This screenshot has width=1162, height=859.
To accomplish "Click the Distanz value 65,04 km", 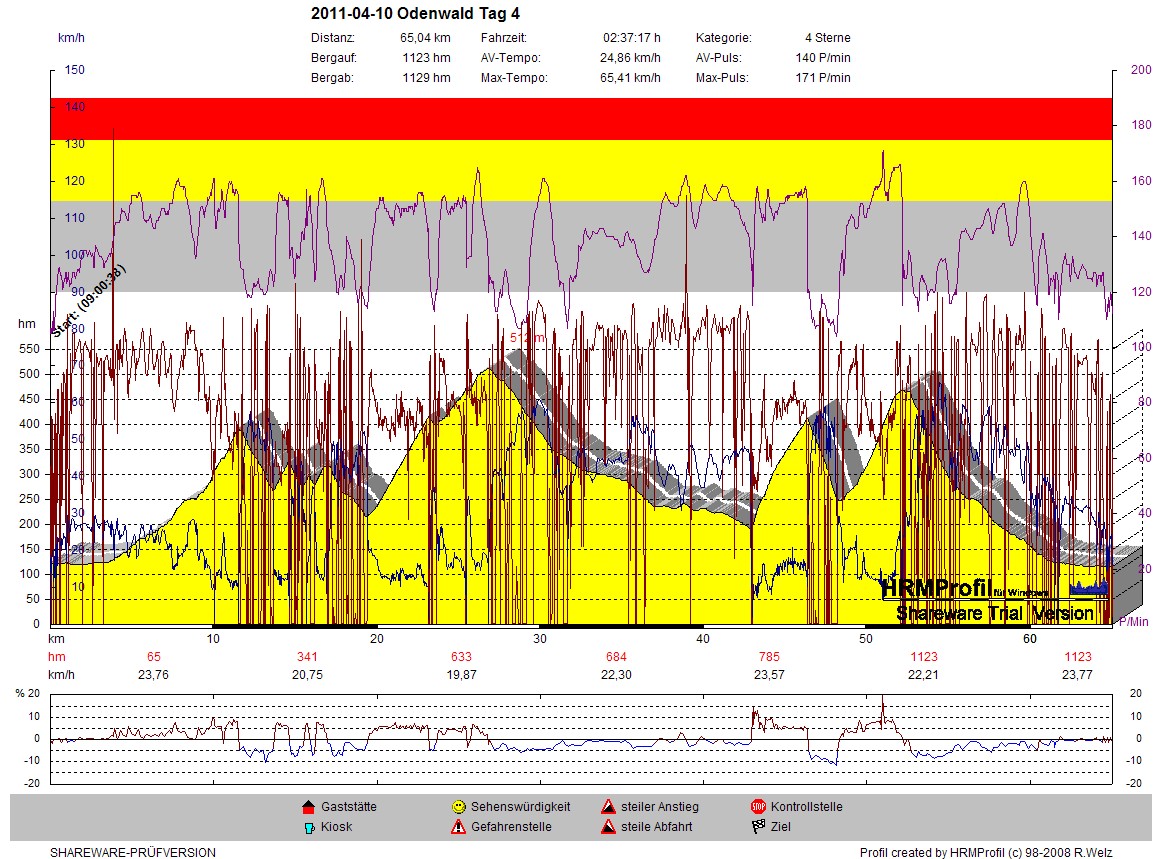I will [425, 38].
